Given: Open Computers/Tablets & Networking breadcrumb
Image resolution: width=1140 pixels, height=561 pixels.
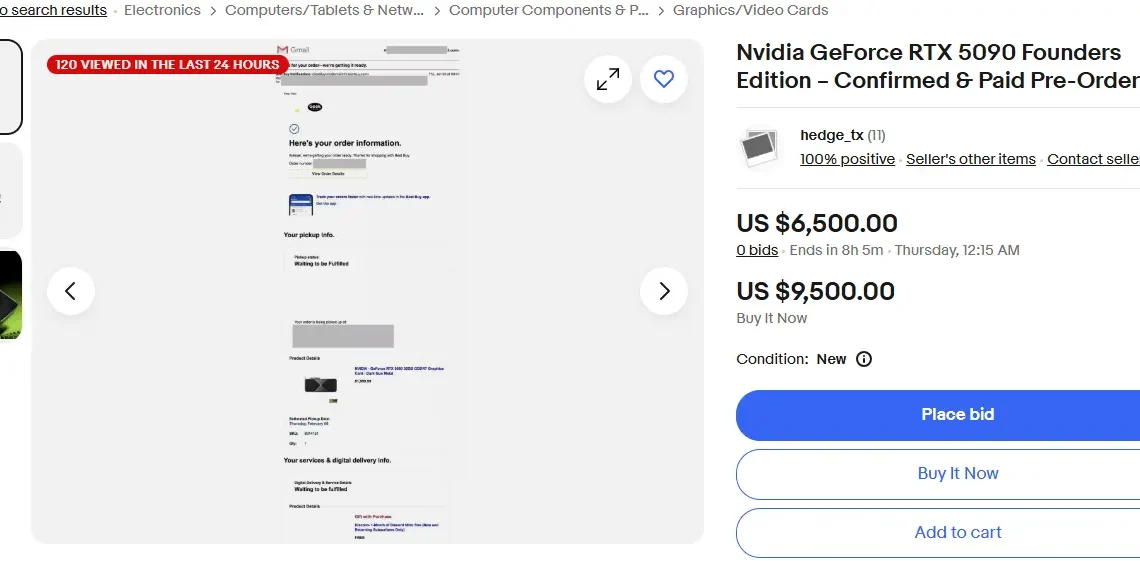Looking at the screenshot, I should pos(324,10).
